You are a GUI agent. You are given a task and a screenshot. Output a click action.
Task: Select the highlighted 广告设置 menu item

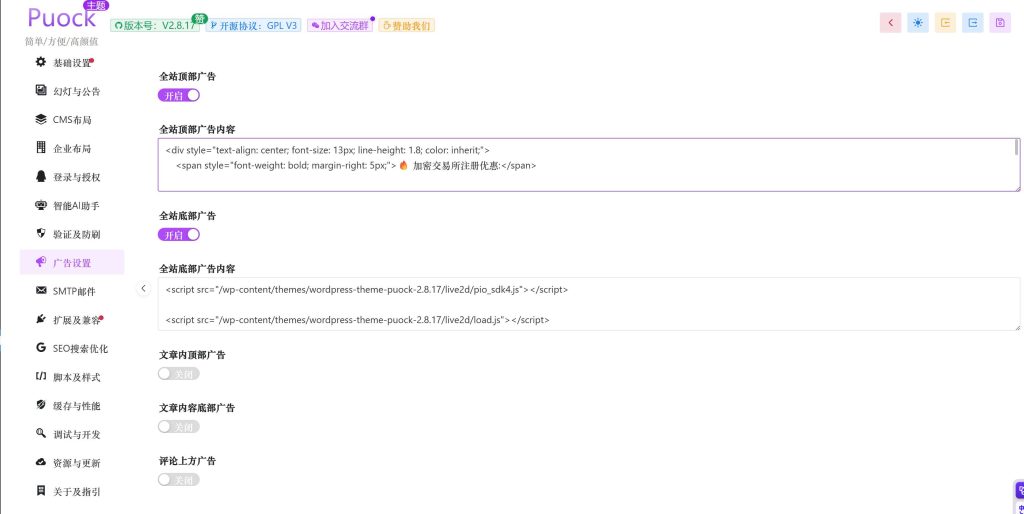(x=72, y=263)
